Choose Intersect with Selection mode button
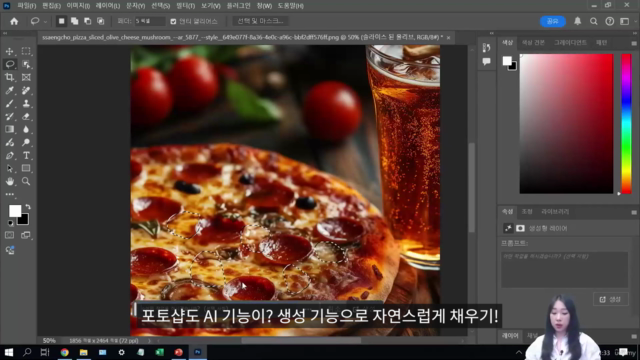This screenshot has height=360, width=640. click(100, 21)
